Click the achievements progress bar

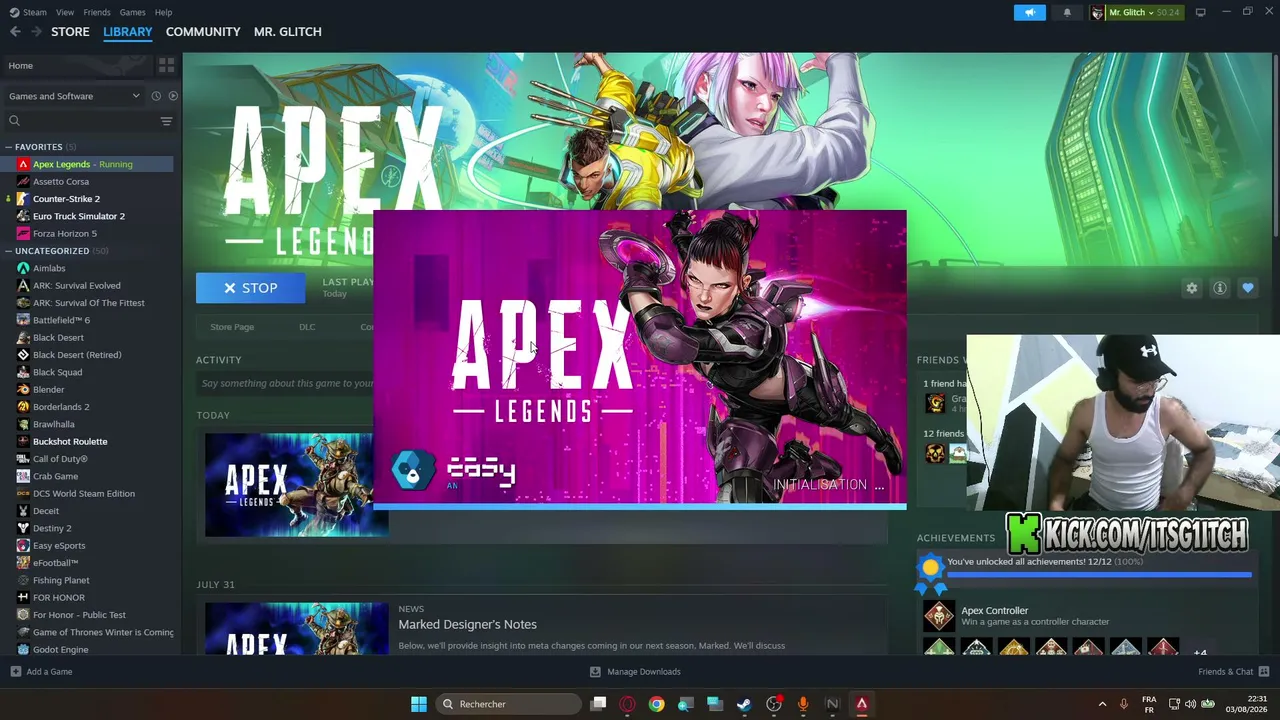pos(1099,575)
